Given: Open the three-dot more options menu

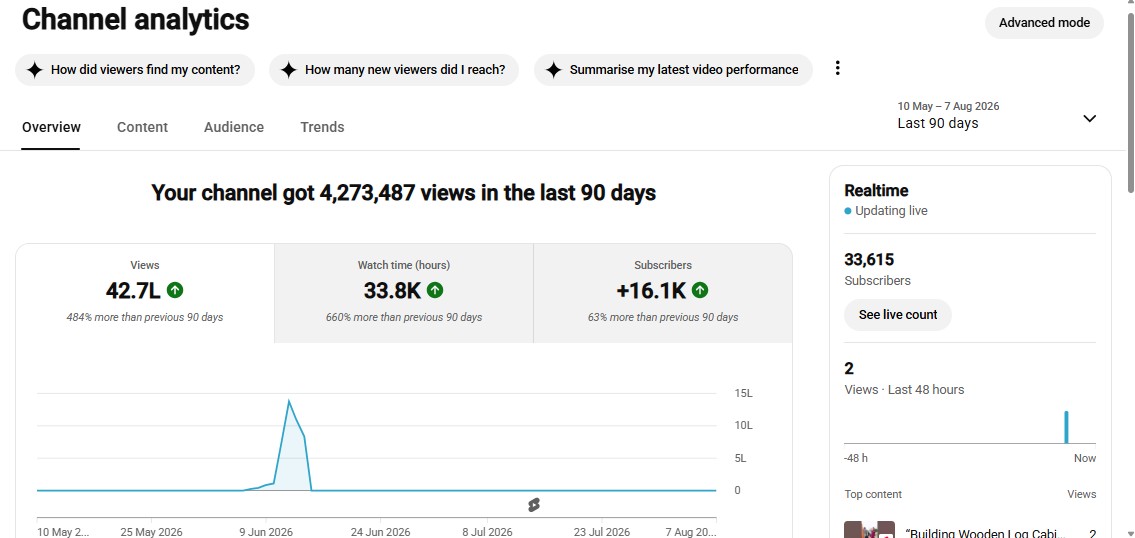Looking at the screenshot, I should click(837, 68).
